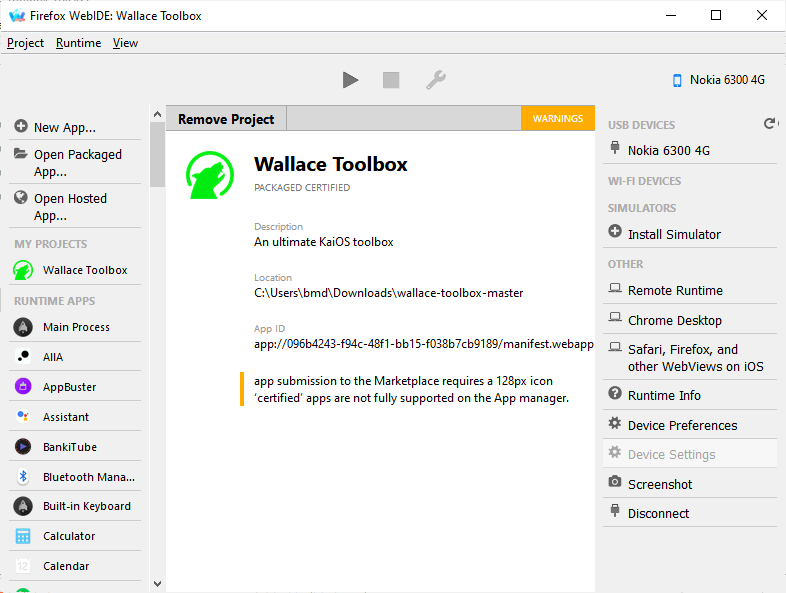The width and height of the screenshot is (786, 593).
Task: Click New App plus icon
Action: 21,126
